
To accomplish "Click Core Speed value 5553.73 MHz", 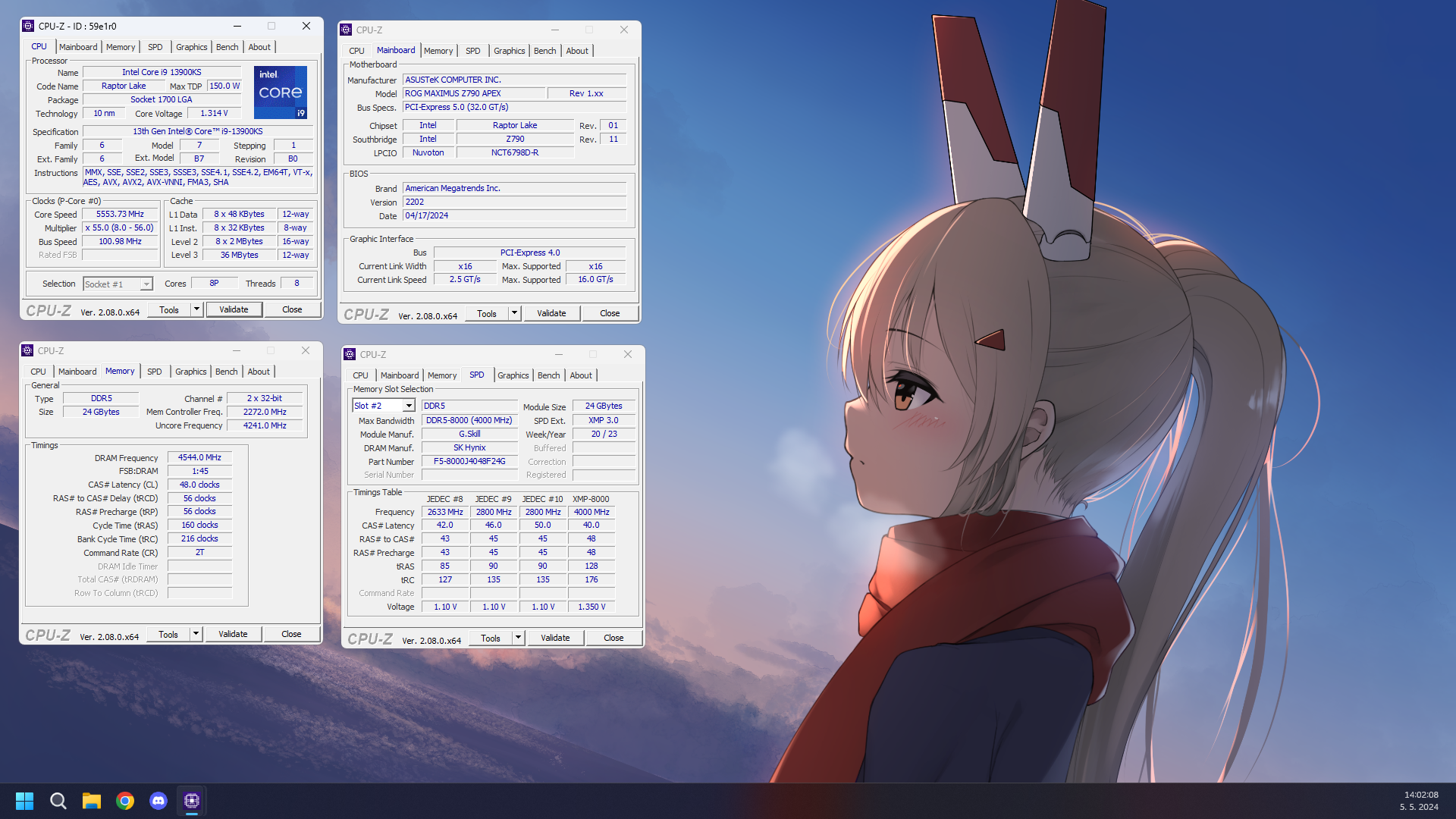I will point(120,215).
